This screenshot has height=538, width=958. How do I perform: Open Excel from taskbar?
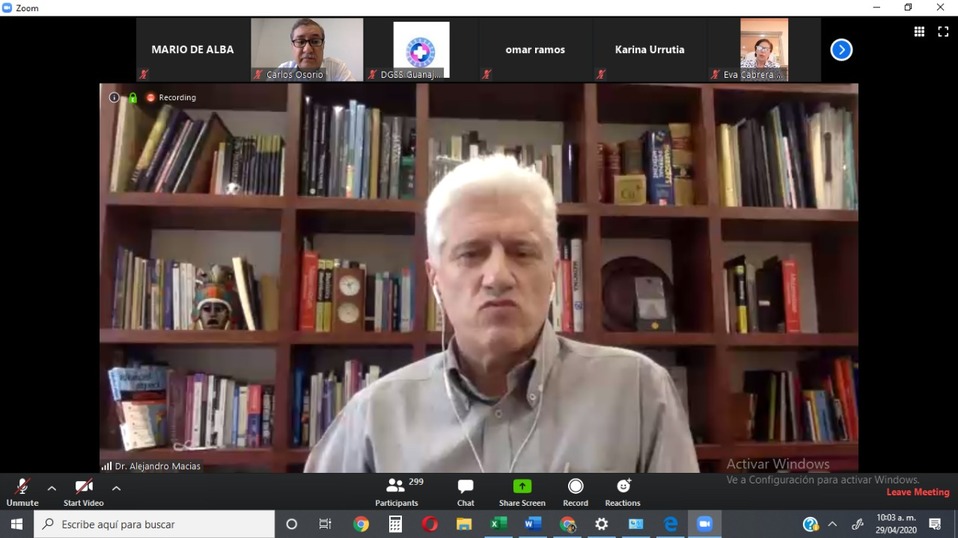(x=499, y=524)
